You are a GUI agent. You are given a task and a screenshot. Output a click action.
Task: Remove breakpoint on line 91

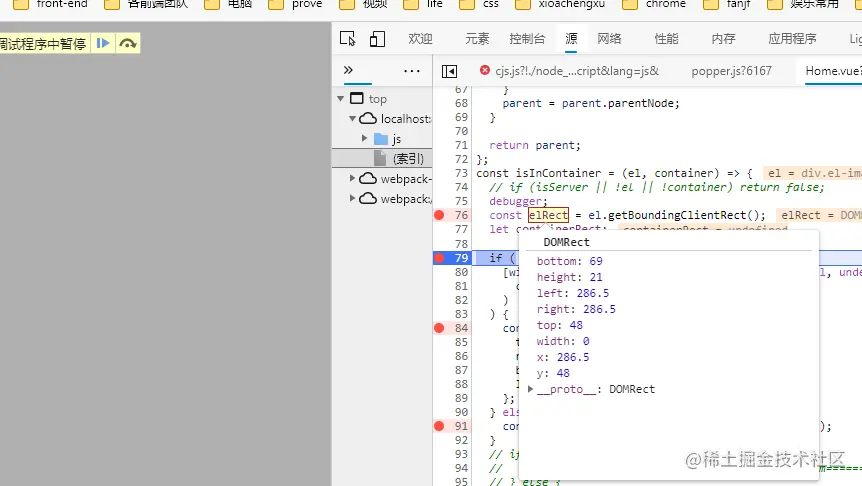(x=439, y=426)
